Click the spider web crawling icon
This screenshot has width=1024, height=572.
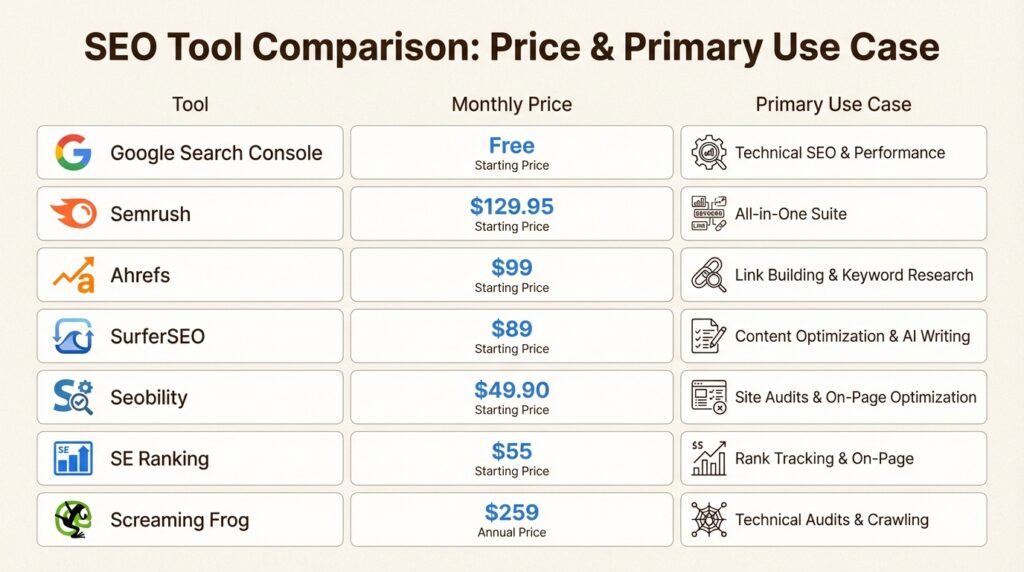tap(709, 520)
